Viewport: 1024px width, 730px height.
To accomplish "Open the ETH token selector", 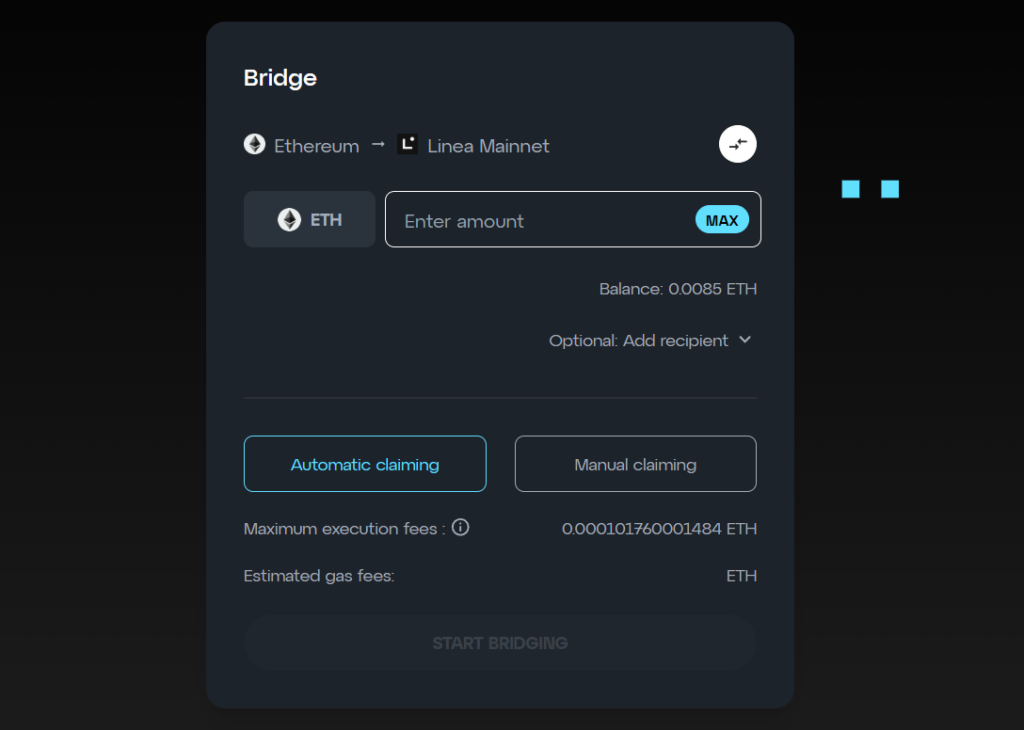I will tap(310, 219).
